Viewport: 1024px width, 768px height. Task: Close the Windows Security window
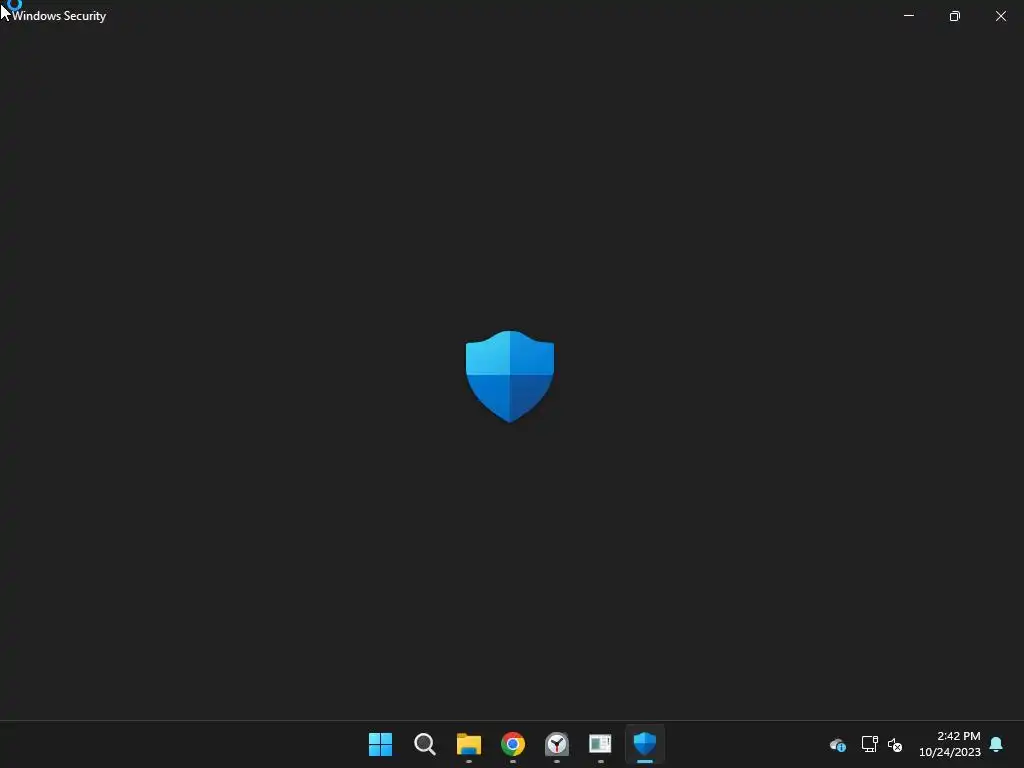[x=1000, y=16]
